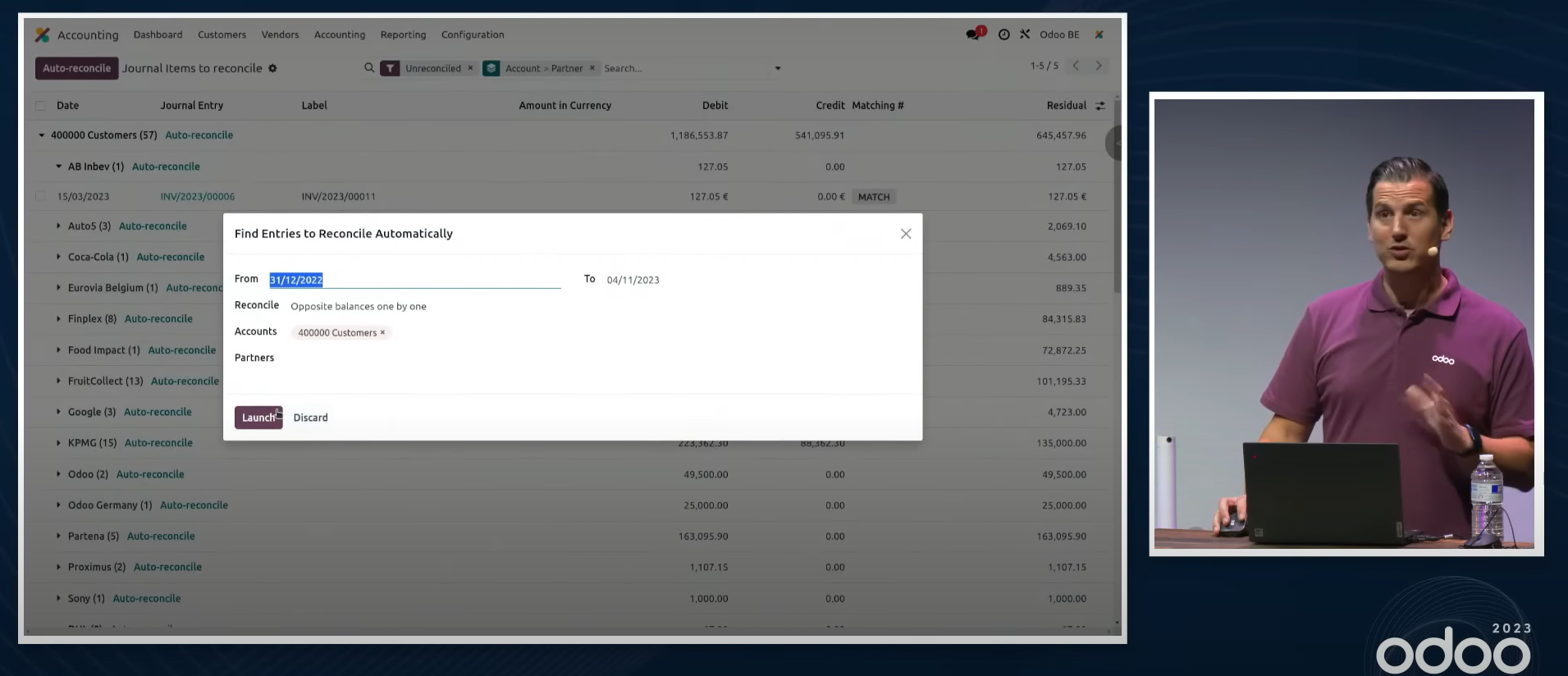Click the debug tools wrench icon

pos(1025,34)
